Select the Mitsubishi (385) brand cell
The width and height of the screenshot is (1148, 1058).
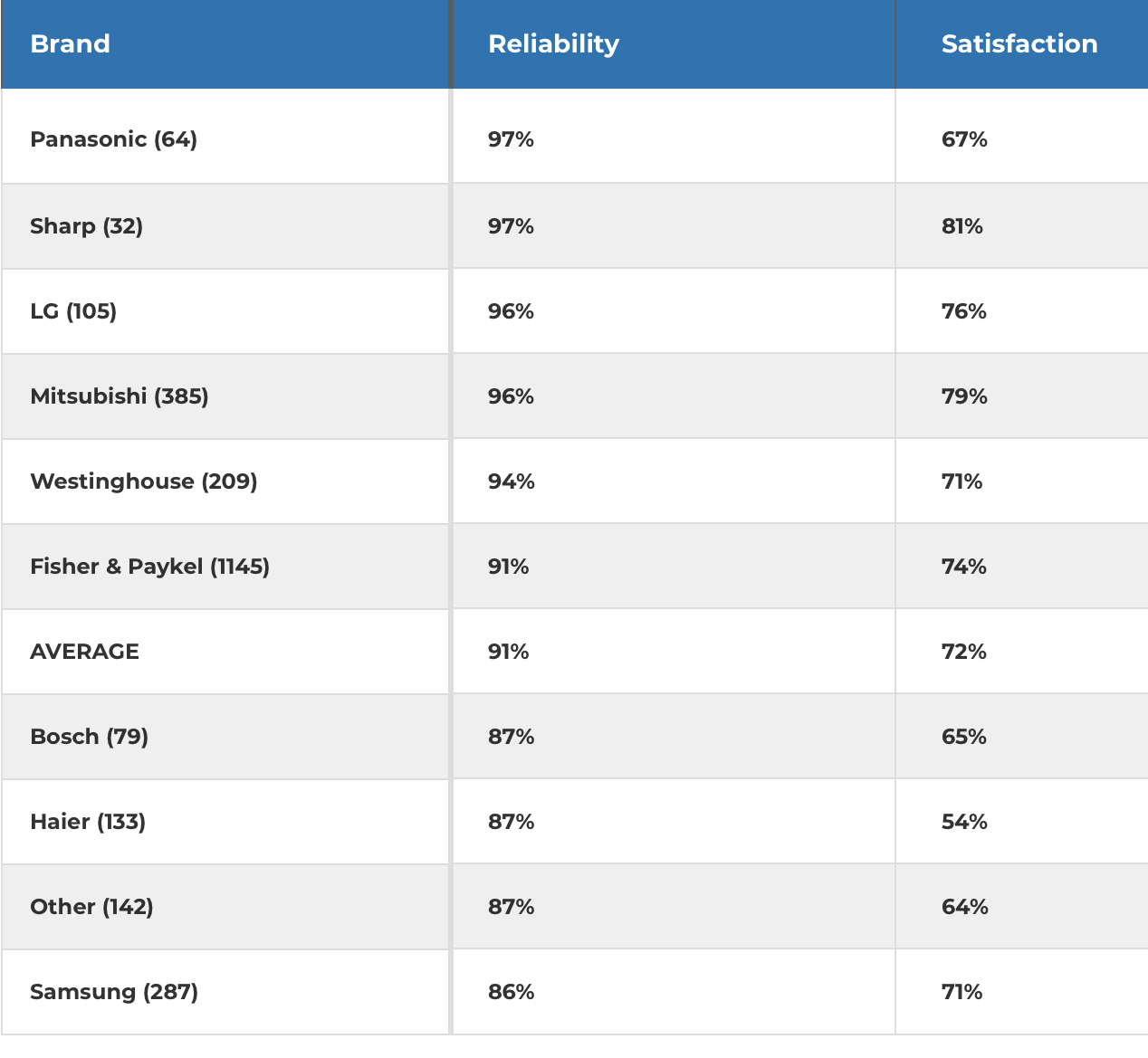[119, 396]
